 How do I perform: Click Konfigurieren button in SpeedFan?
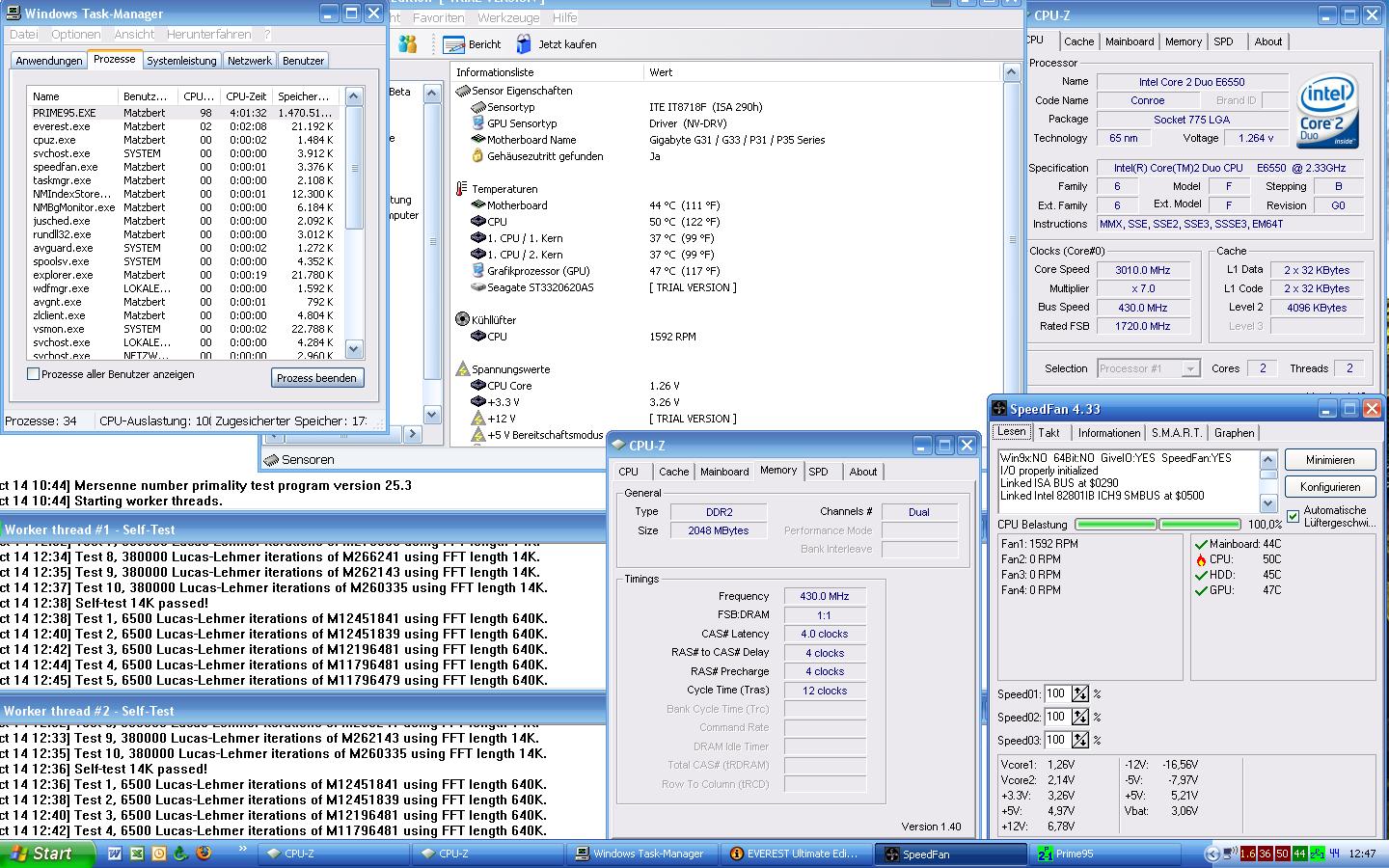pos(1330,487)
